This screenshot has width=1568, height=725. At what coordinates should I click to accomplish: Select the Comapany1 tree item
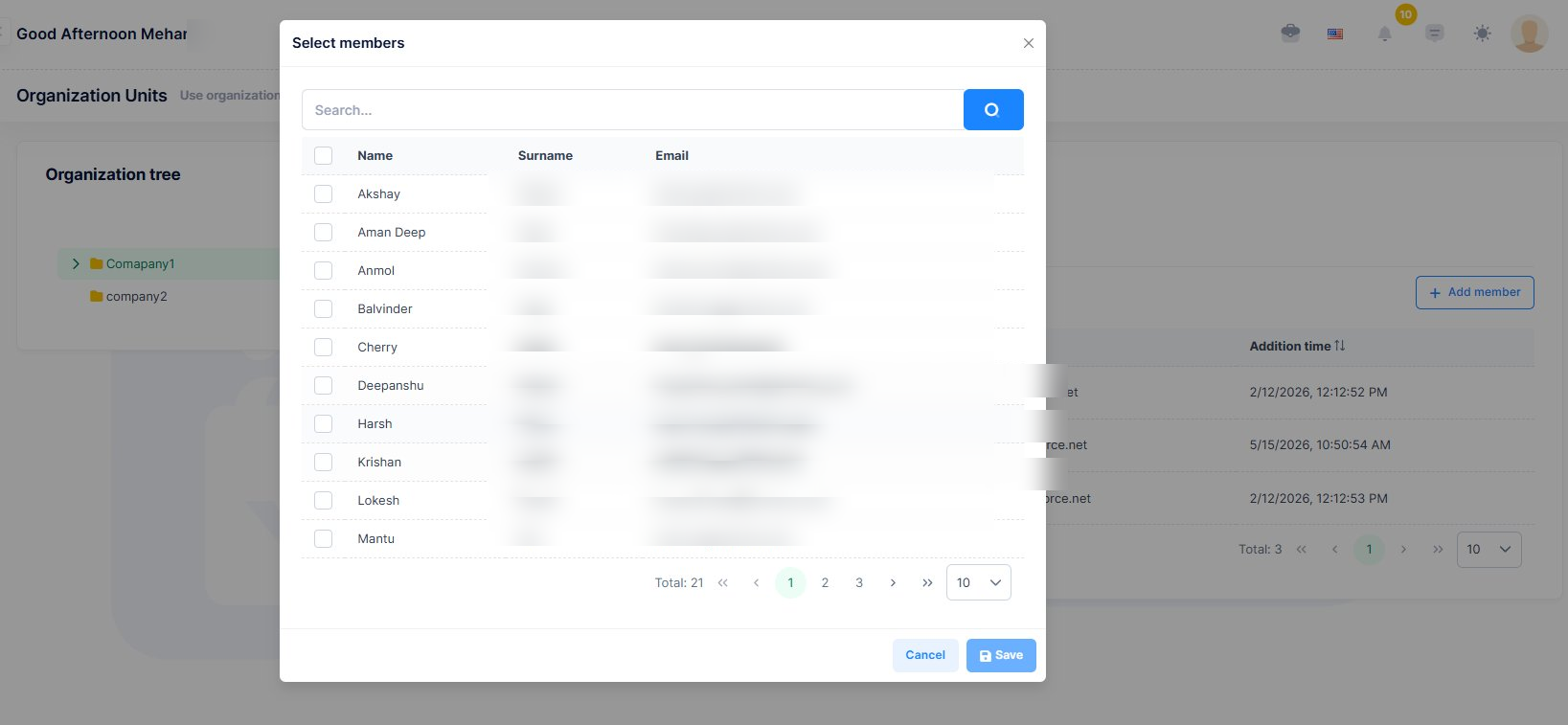140,263
